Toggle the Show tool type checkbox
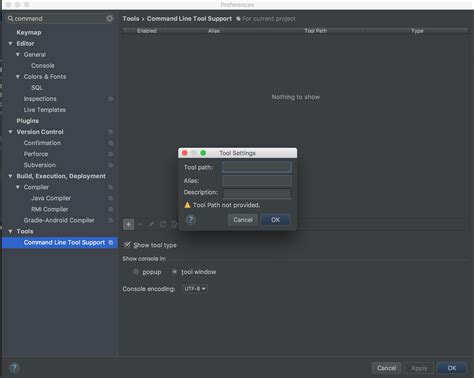This screenshot has height=378, width=474. point(127,245)
